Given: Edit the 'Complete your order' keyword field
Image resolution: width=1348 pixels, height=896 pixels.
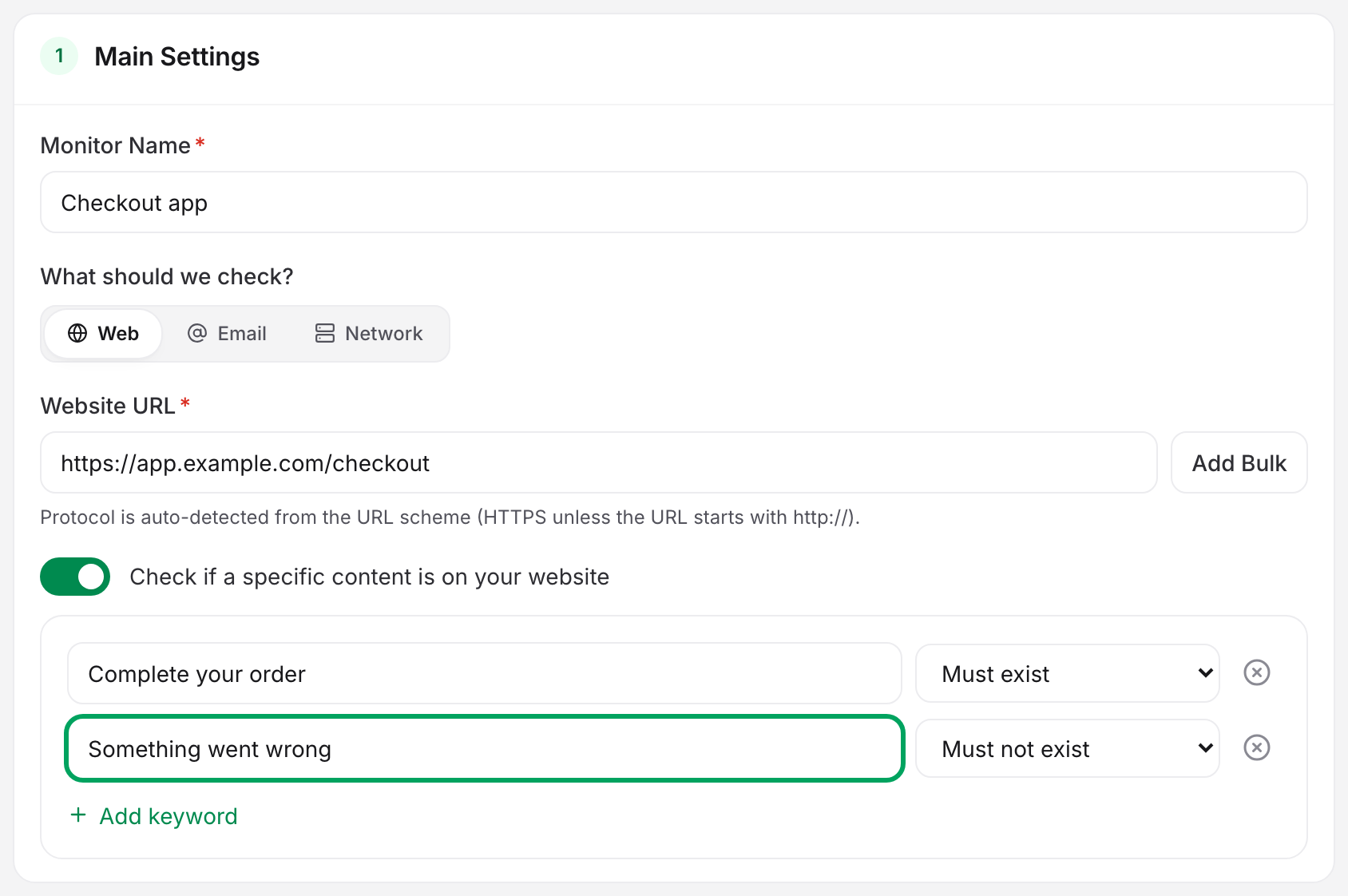Looking at the screenshot, I should point(485,673).
